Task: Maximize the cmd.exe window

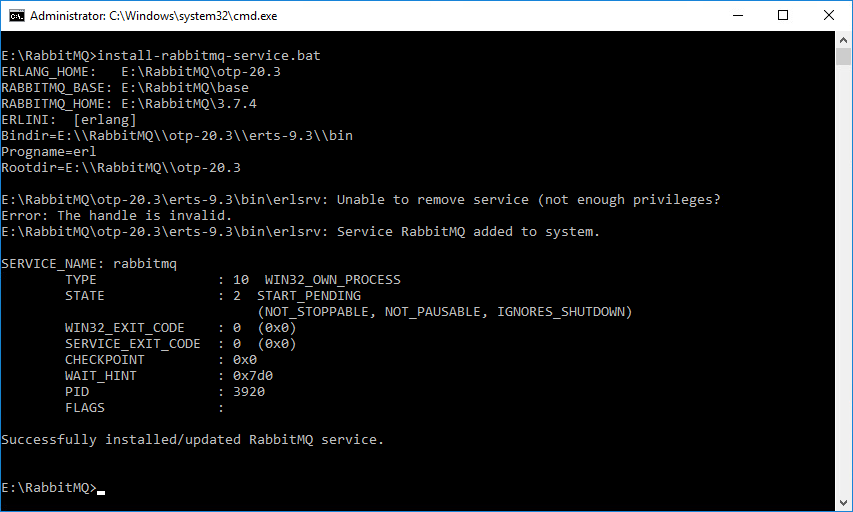Action: pos(783,16)
